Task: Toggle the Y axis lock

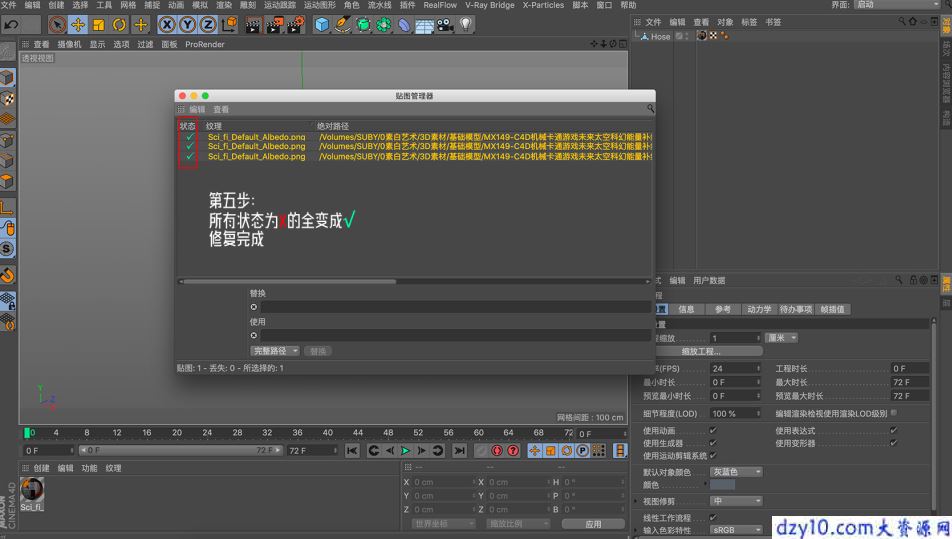Action: click(x=188, y=25)
